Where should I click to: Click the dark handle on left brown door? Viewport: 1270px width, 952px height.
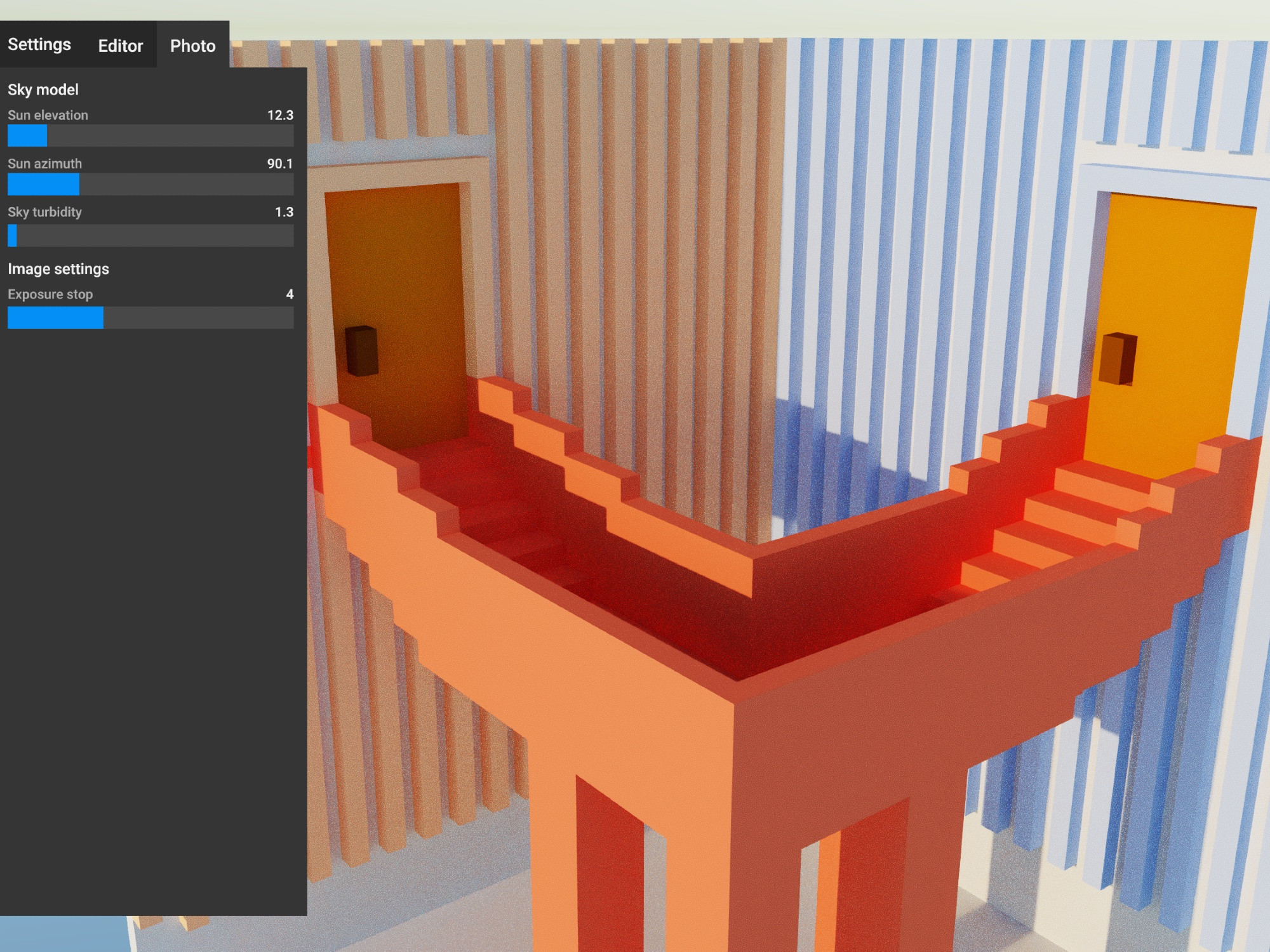pos(361,350)
